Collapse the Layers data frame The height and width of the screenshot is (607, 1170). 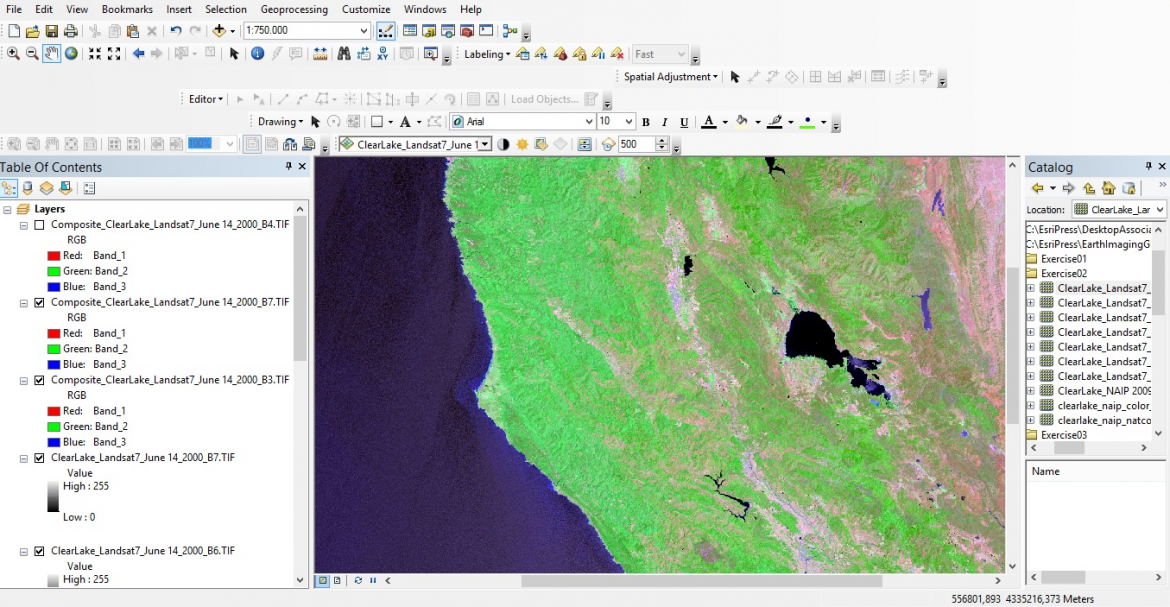tap(7, 210)
